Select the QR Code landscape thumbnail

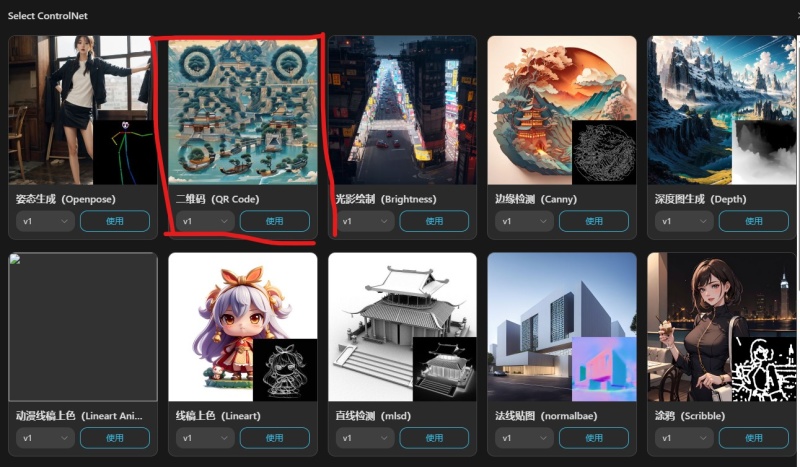point(243,110)
